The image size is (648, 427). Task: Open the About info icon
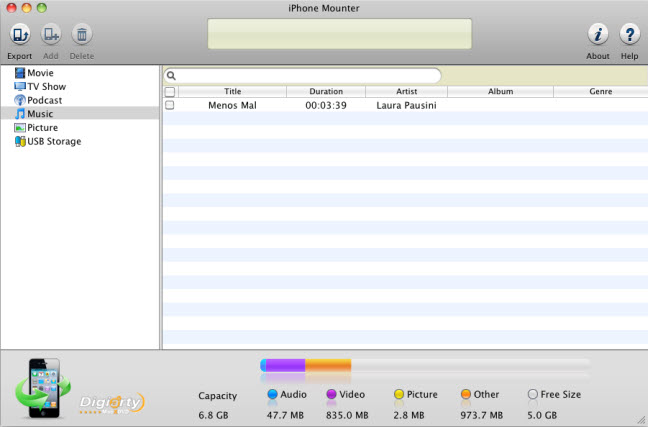pyautogui.click(x=598, y=34)
